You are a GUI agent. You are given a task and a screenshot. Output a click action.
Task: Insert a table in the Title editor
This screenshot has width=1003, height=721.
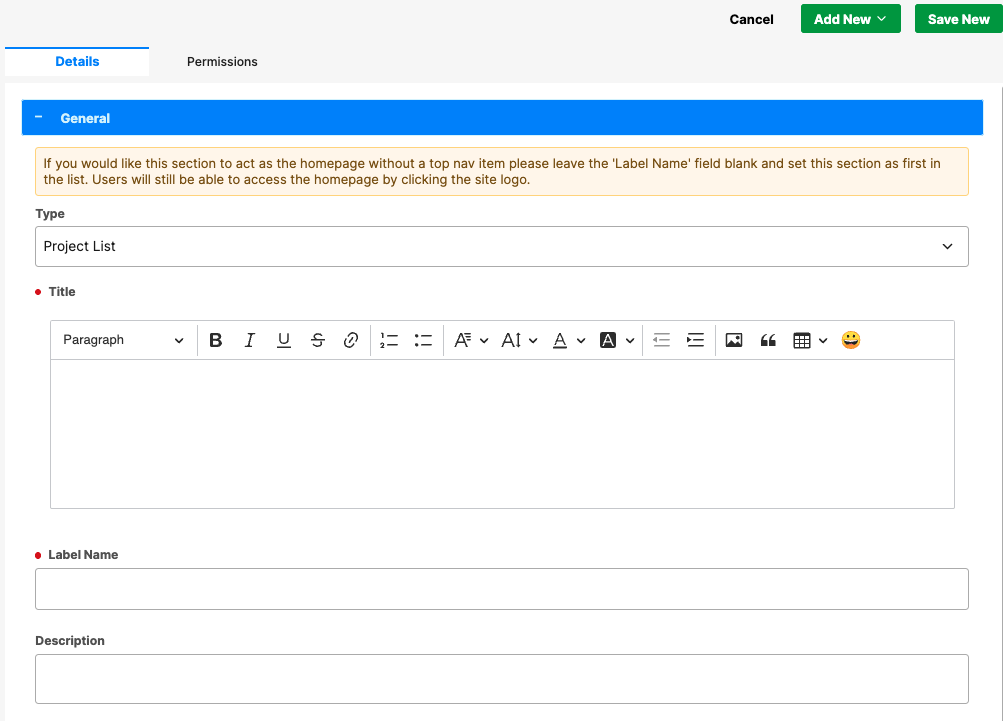pos(802,340)
